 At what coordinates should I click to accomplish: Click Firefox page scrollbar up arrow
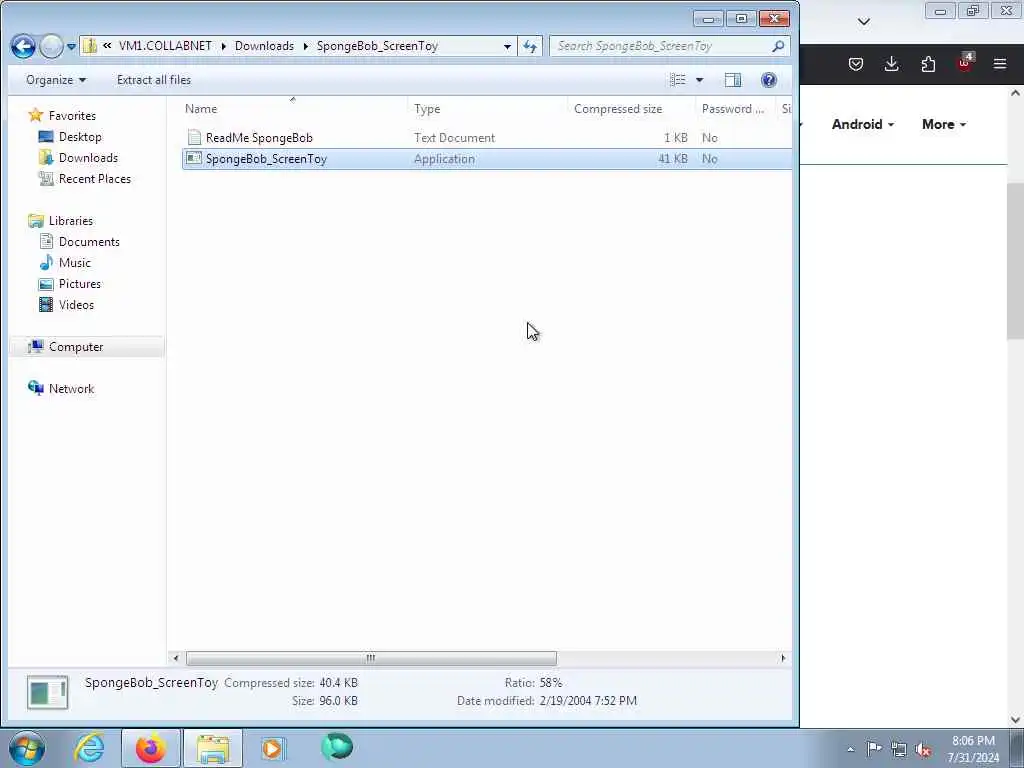tap(1016, 93)
